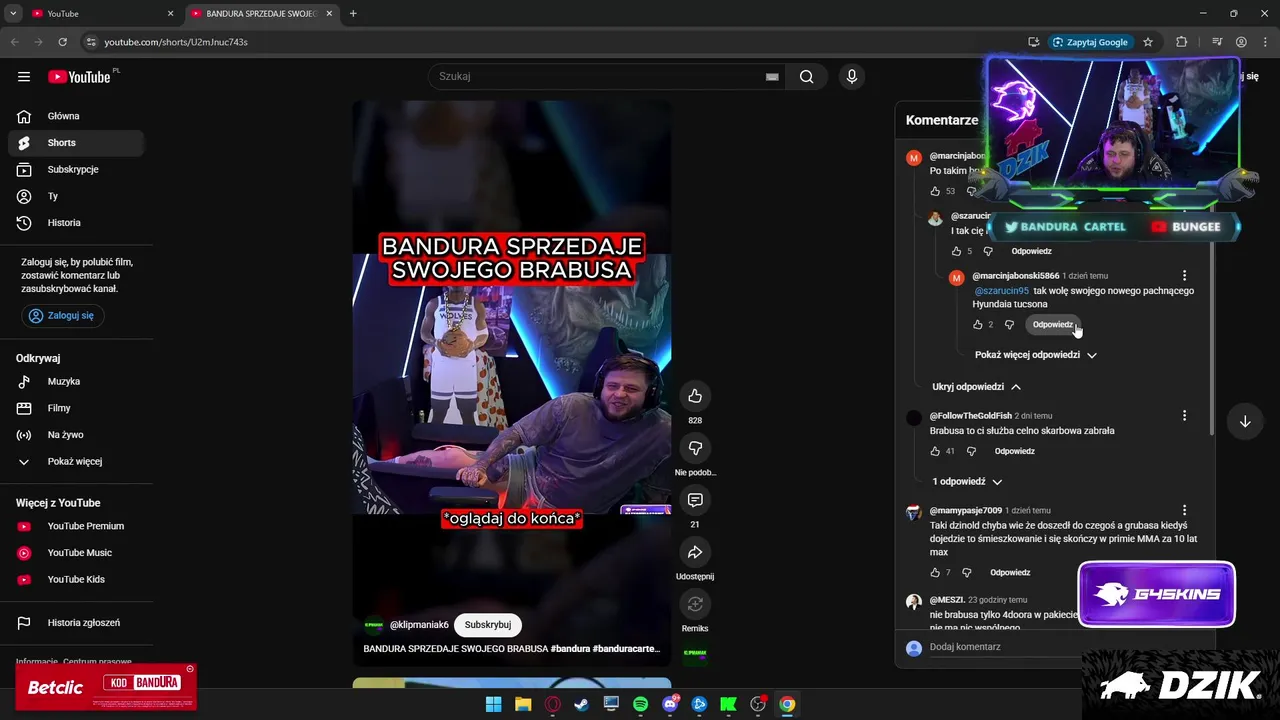
Task: Open Chrome profile avatar icon
Action: click(x=1241, y=42)
